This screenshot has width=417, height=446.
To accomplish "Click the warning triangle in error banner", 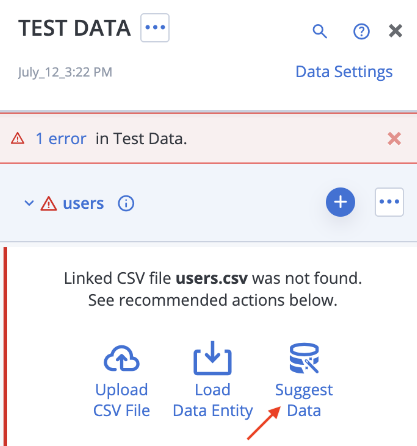I will pos(17,138).
